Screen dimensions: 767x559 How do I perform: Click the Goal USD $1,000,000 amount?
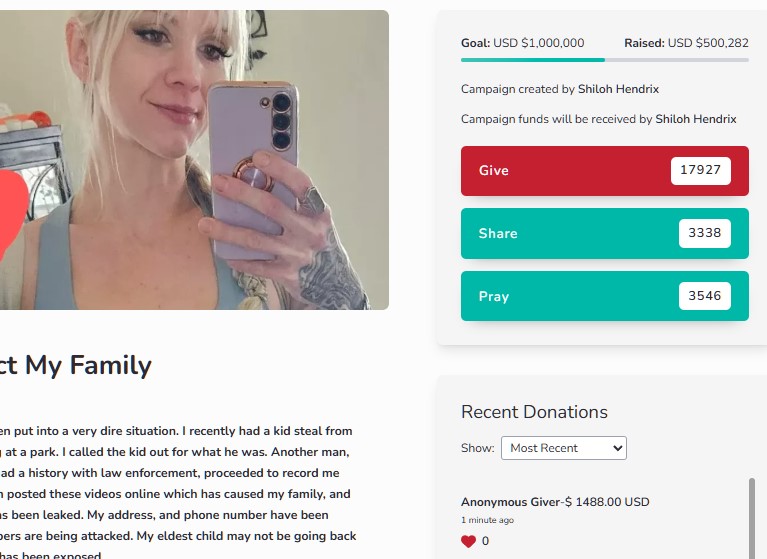pos(522,43)
